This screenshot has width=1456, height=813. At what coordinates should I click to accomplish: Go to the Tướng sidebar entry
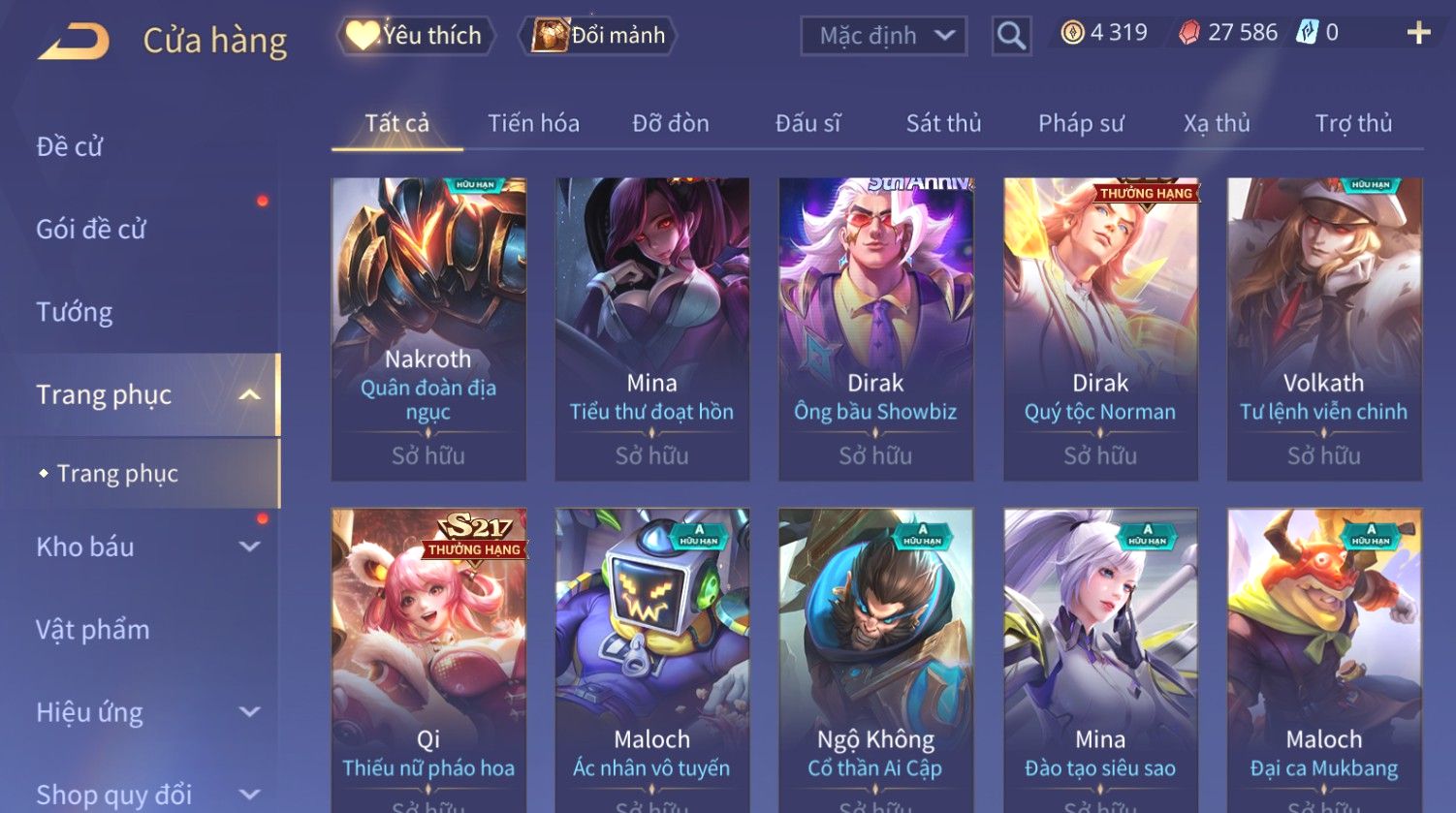coord(75,312)
